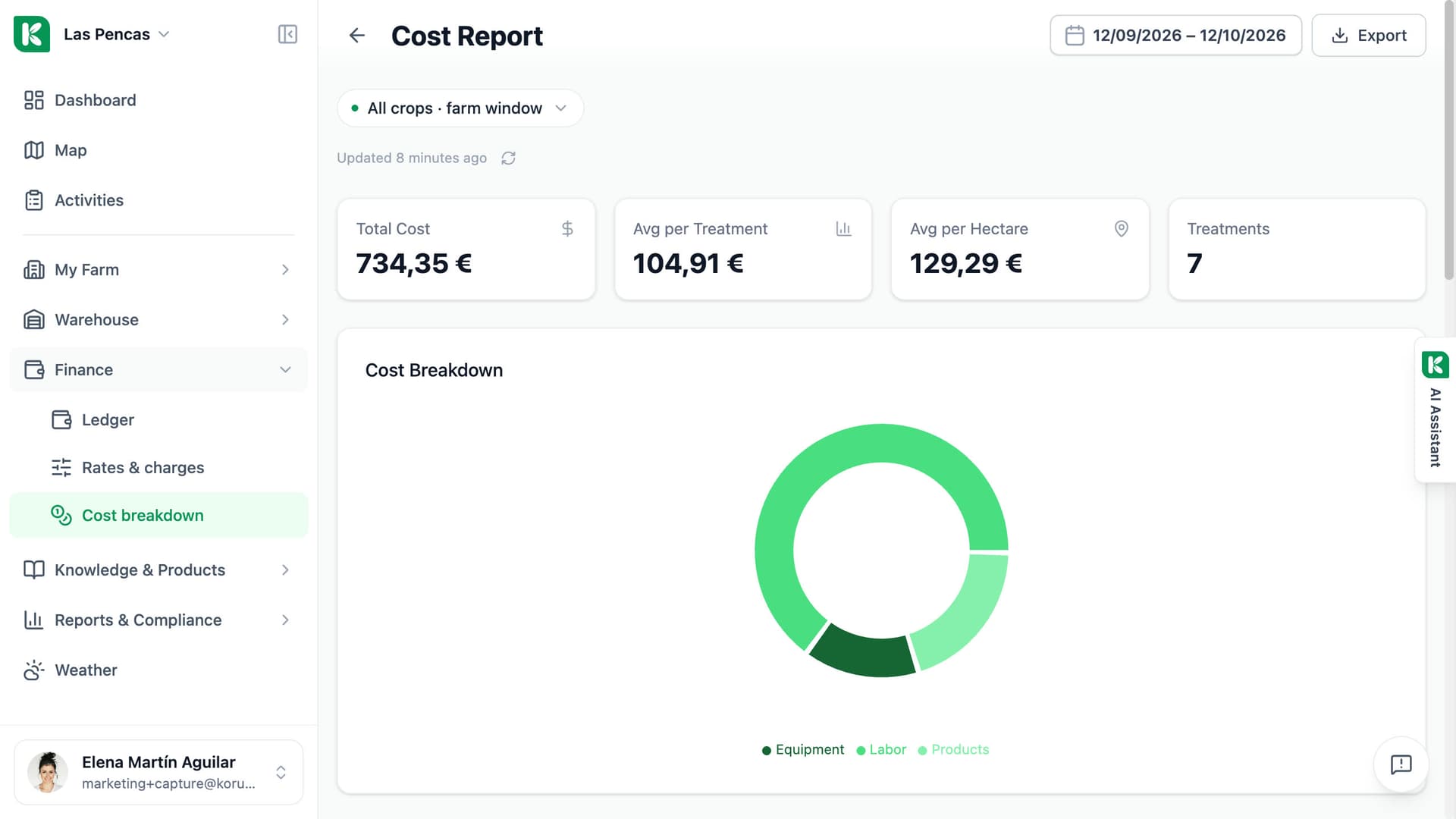Click the Knowledge & Products book icon
The height and width of the screenshot is (819, 1456).
34,570
